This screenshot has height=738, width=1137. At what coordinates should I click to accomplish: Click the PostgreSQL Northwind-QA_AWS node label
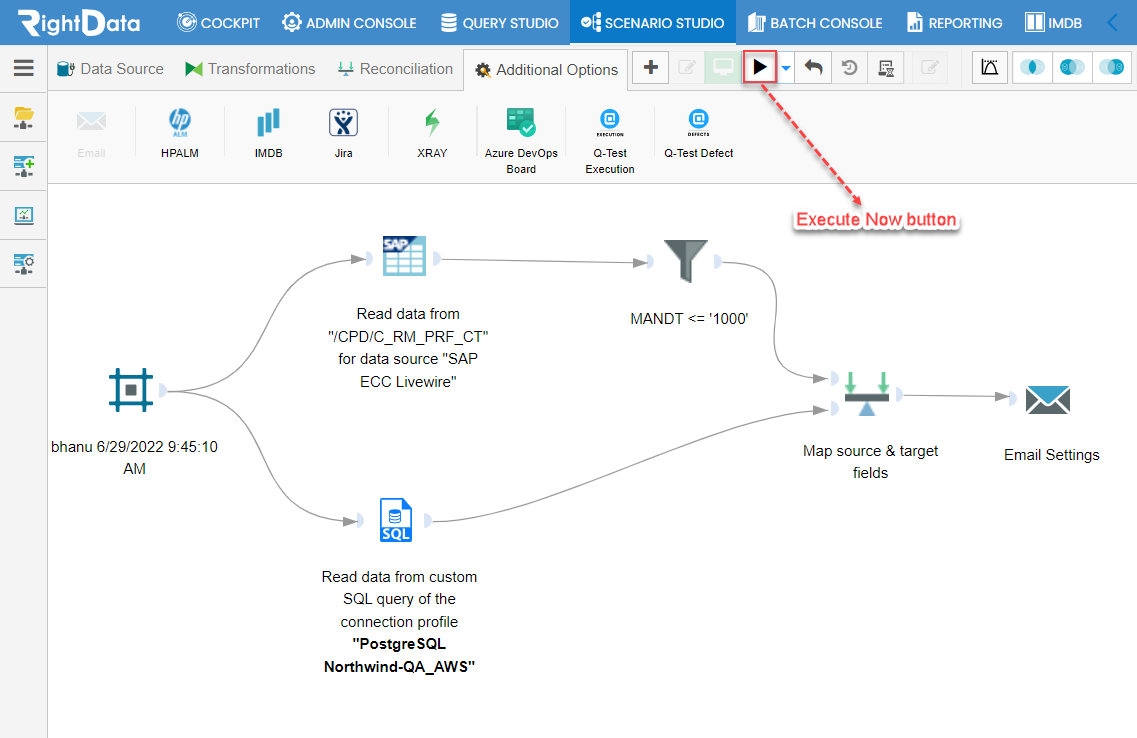(399, 622)
